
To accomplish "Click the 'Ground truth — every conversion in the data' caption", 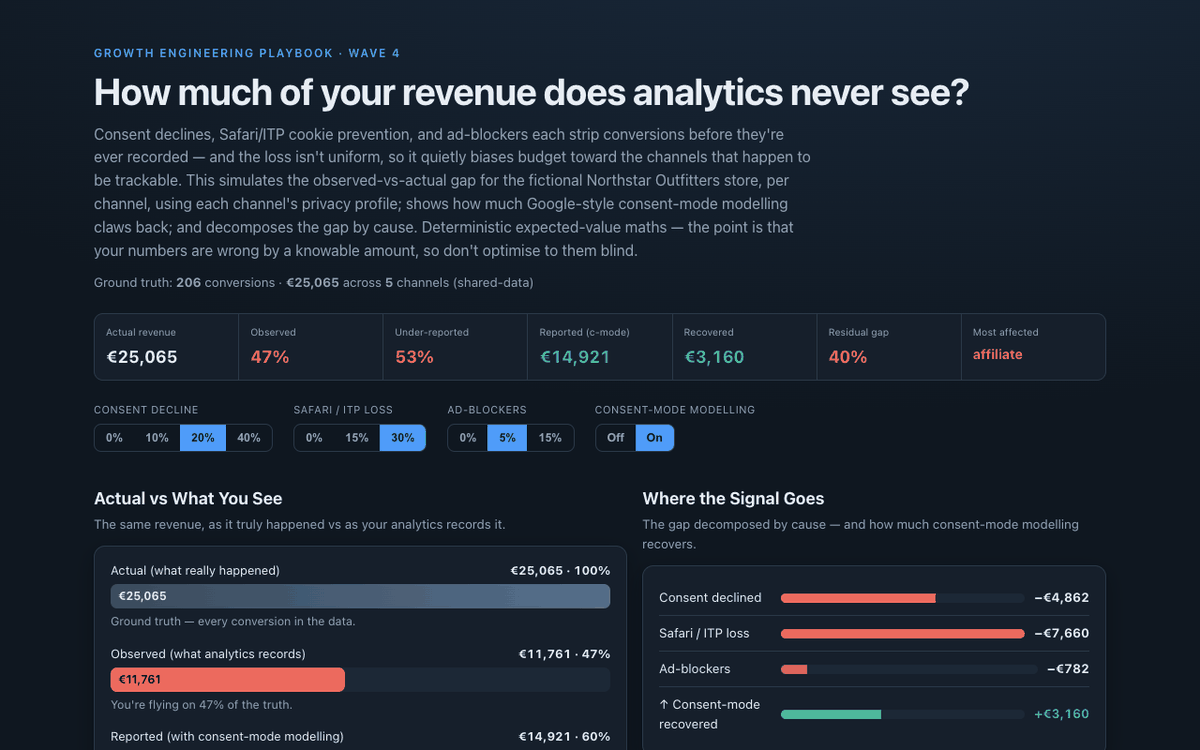I will point(233,621).
